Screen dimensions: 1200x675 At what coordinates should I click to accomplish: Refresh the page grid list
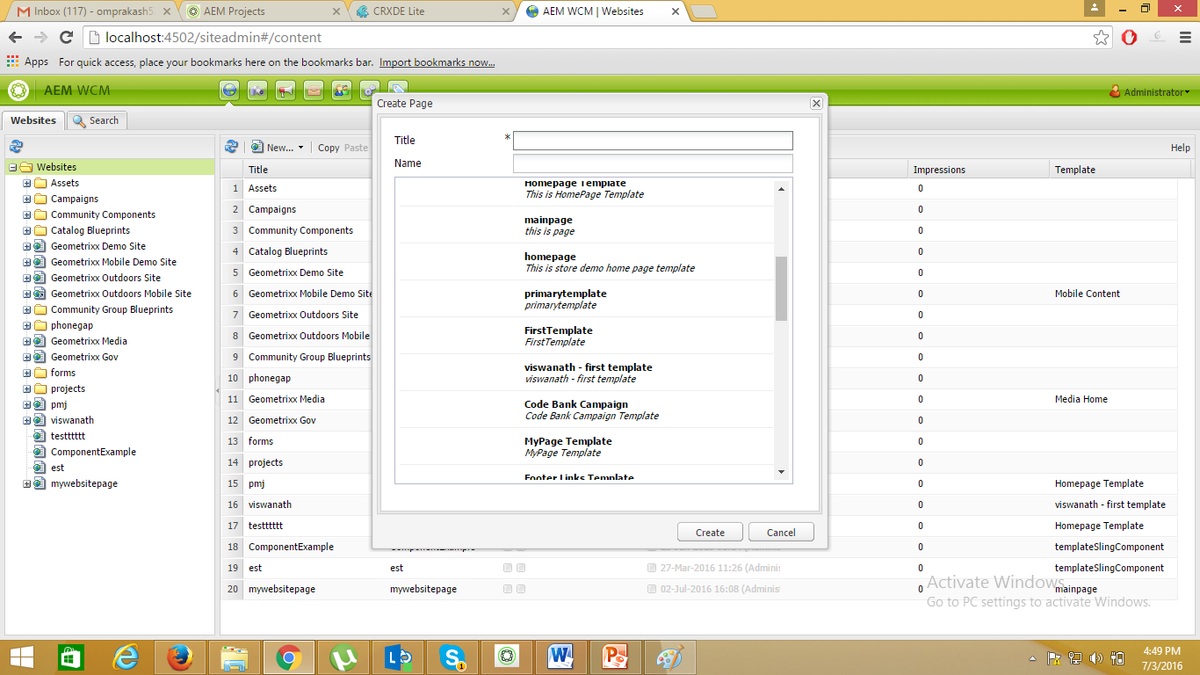click(231, 147)
